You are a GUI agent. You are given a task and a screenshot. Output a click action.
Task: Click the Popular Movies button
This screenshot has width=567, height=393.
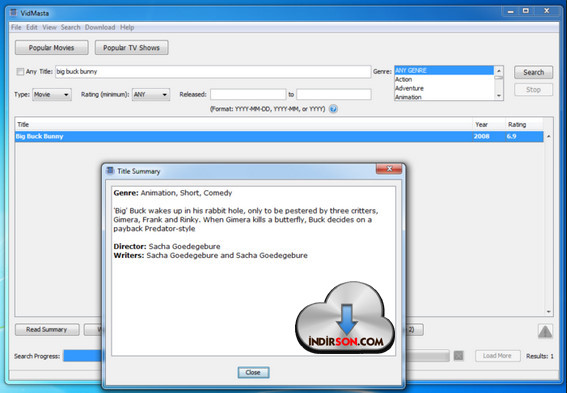[x=52, y=48]
